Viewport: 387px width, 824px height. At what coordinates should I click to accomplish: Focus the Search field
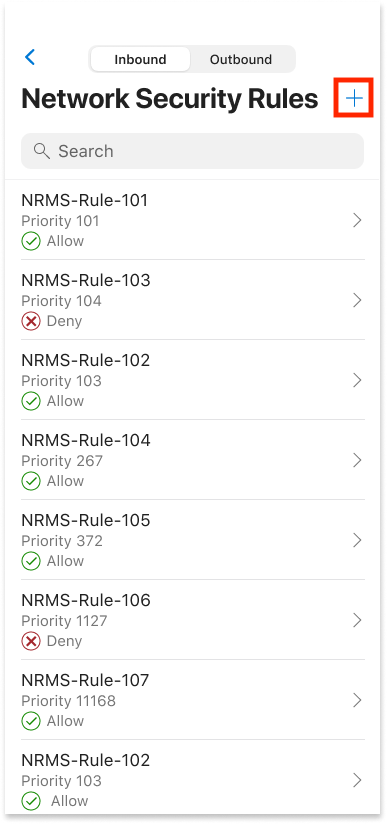[192, 151]
